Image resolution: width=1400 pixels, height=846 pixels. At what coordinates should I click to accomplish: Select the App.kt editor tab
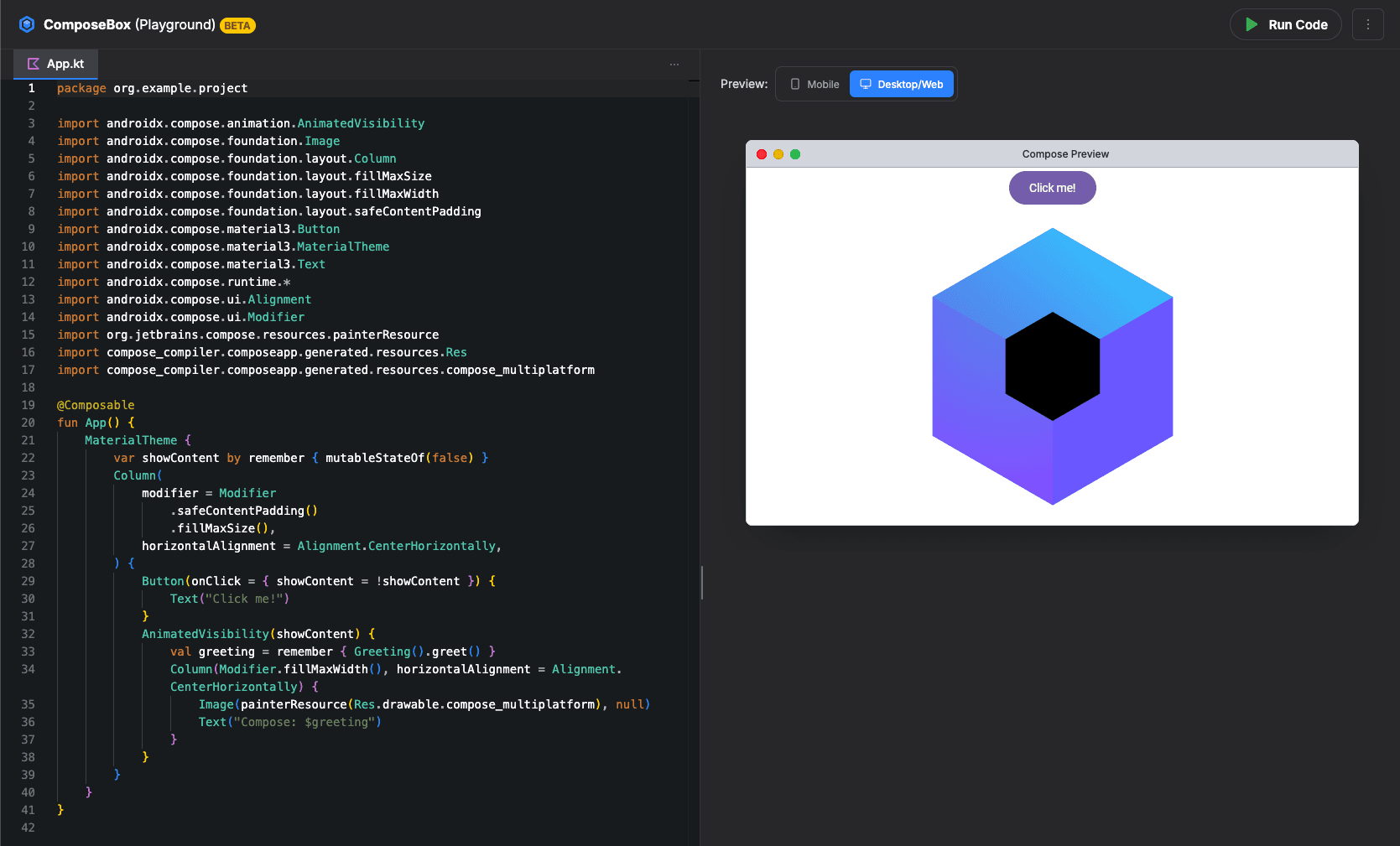coord(56,64)
